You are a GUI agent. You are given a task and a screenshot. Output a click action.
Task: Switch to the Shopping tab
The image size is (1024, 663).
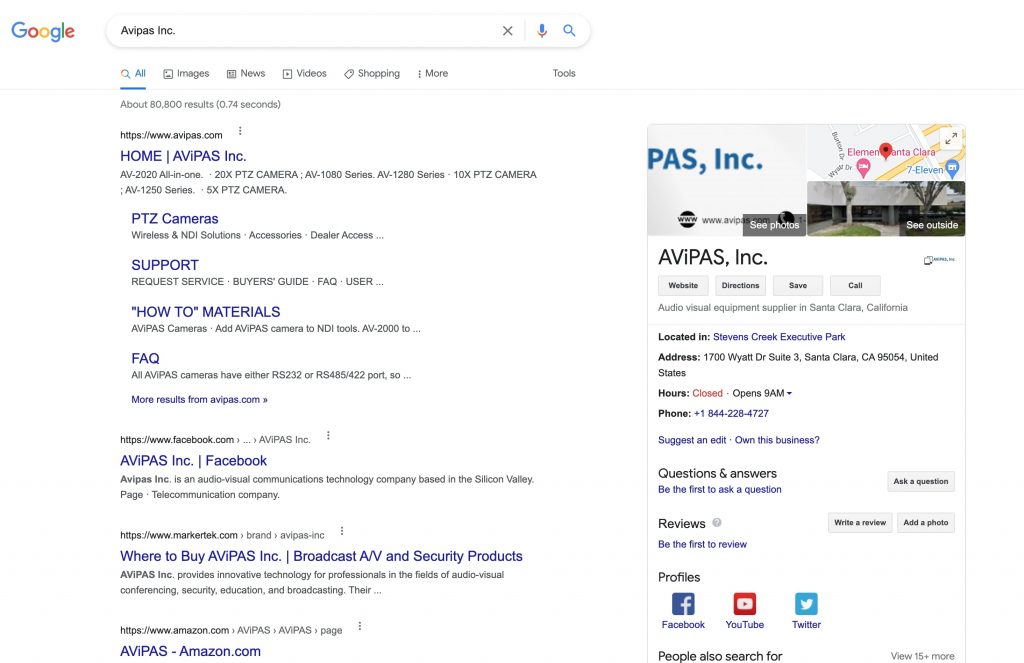click(x=372, y=74)
